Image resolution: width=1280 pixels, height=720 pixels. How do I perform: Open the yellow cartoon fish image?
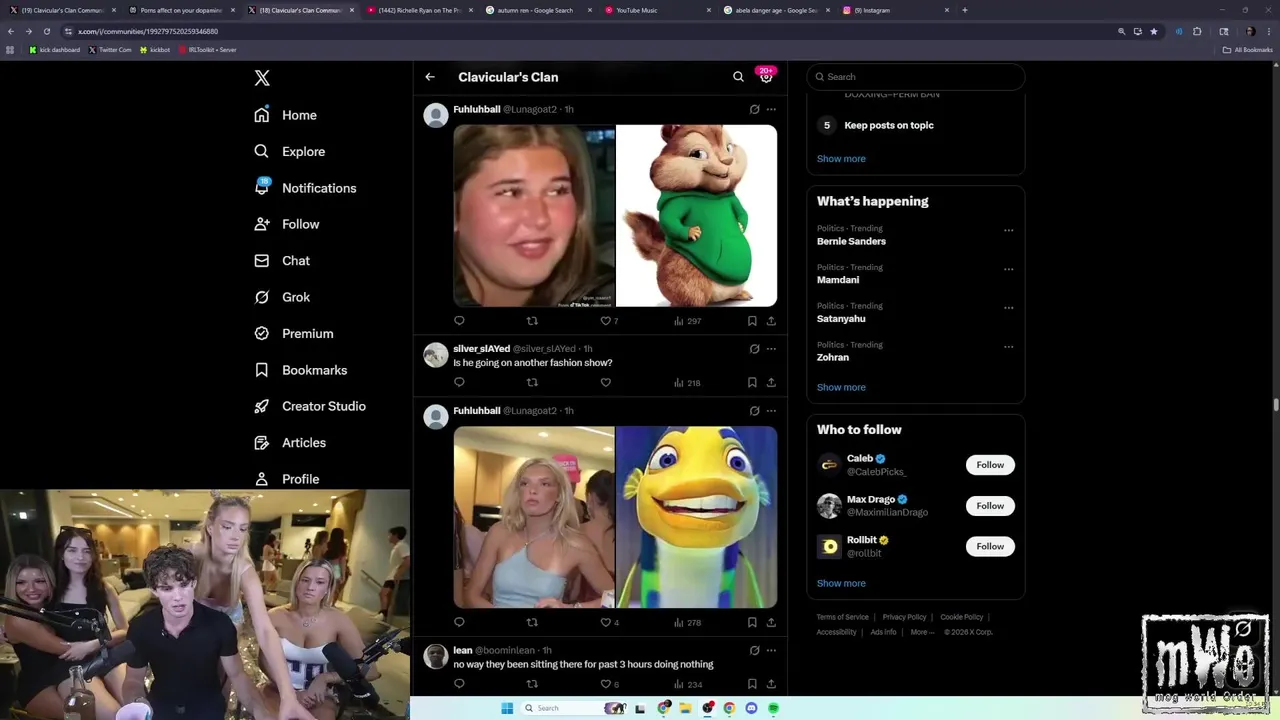tap(696, 517)
